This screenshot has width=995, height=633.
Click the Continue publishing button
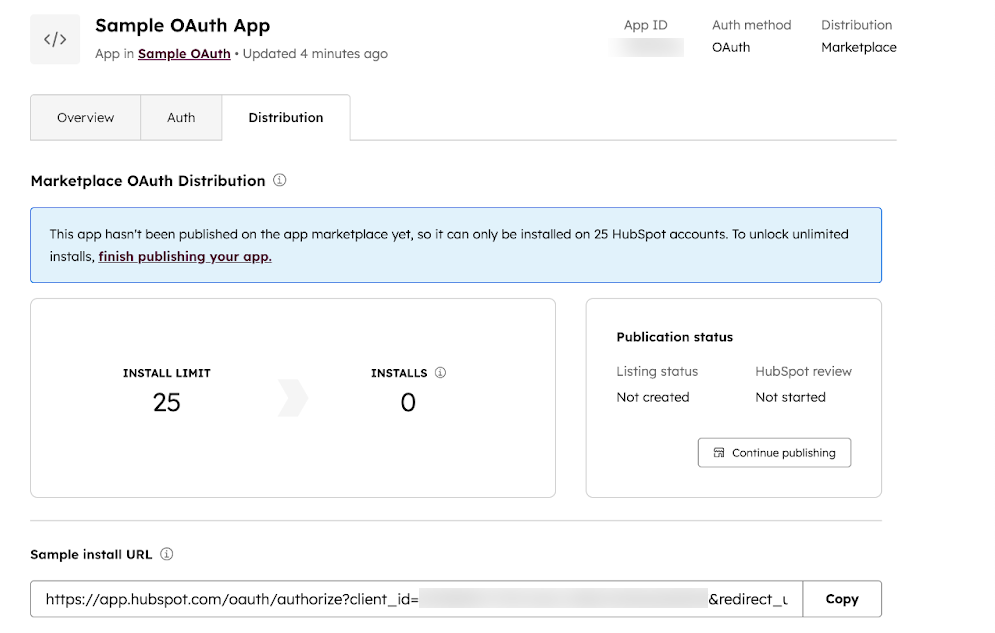[x=774, y=453]
